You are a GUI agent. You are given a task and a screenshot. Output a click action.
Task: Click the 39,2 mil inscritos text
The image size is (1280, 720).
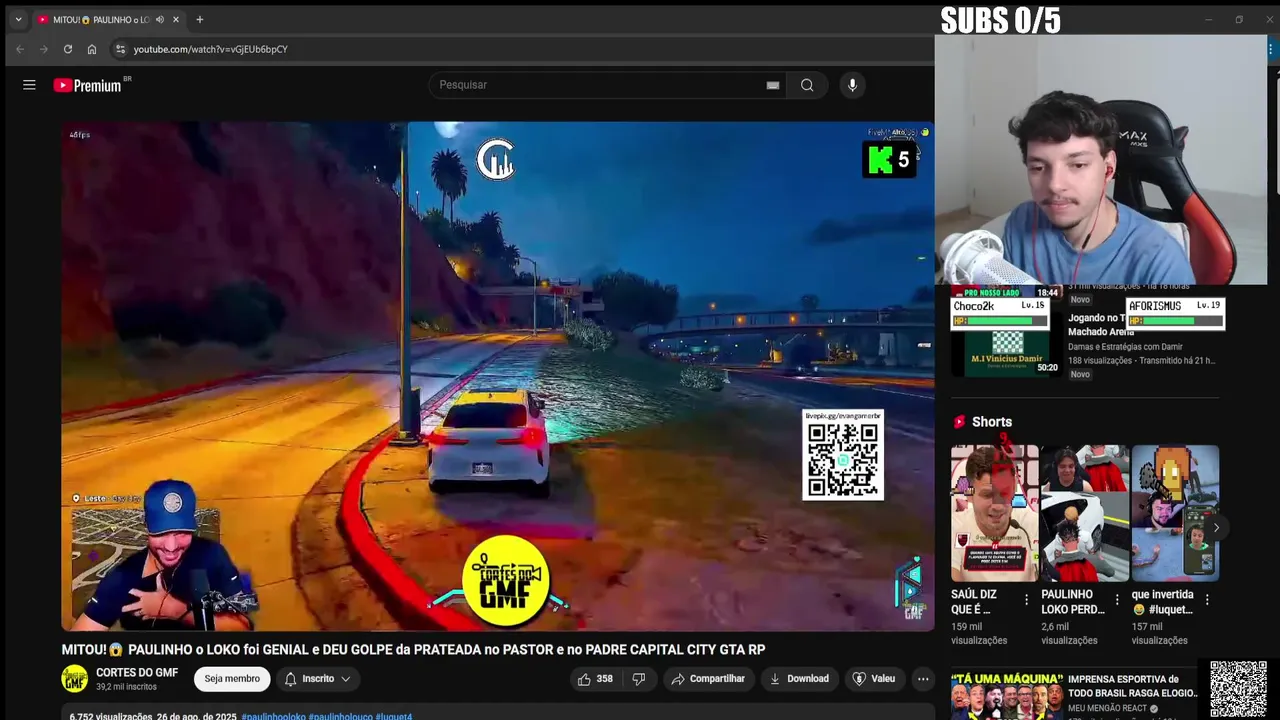click(x=126, y=687)
